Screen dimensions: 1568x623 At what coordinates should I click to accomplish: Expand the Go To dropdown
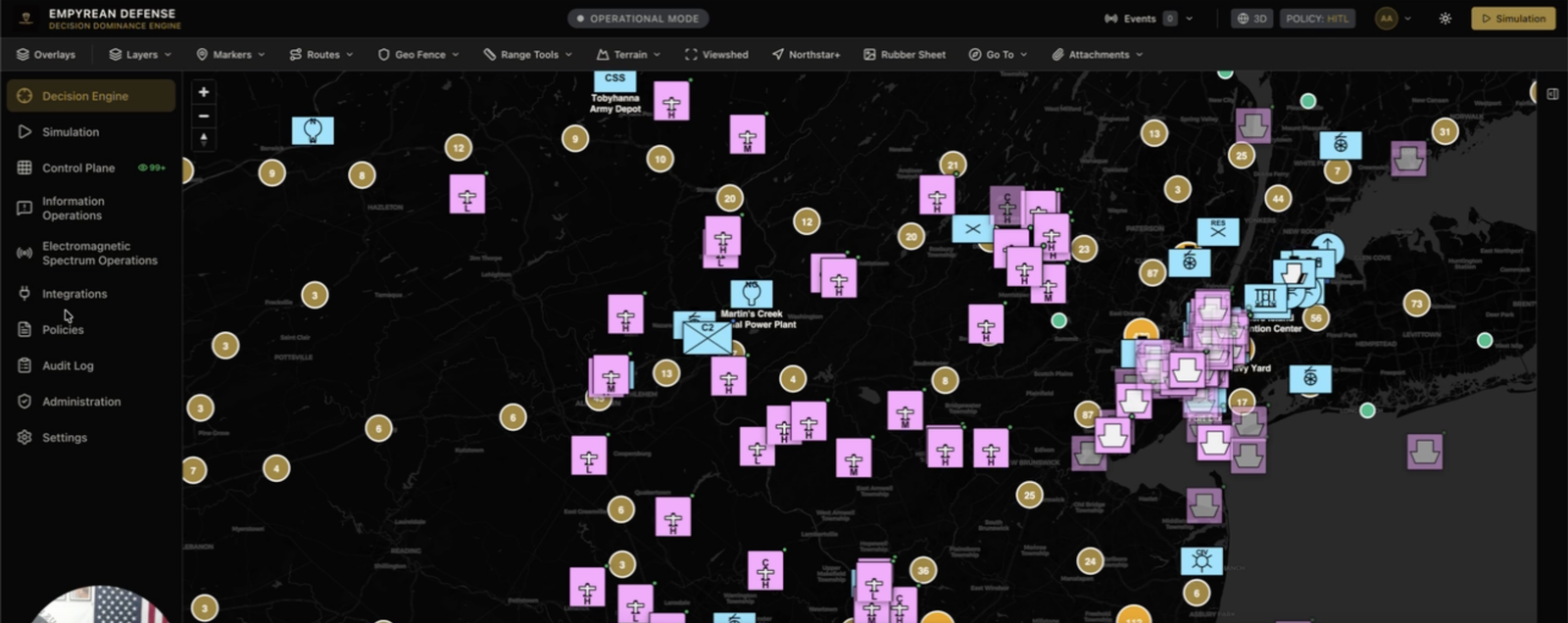[998, 55]
